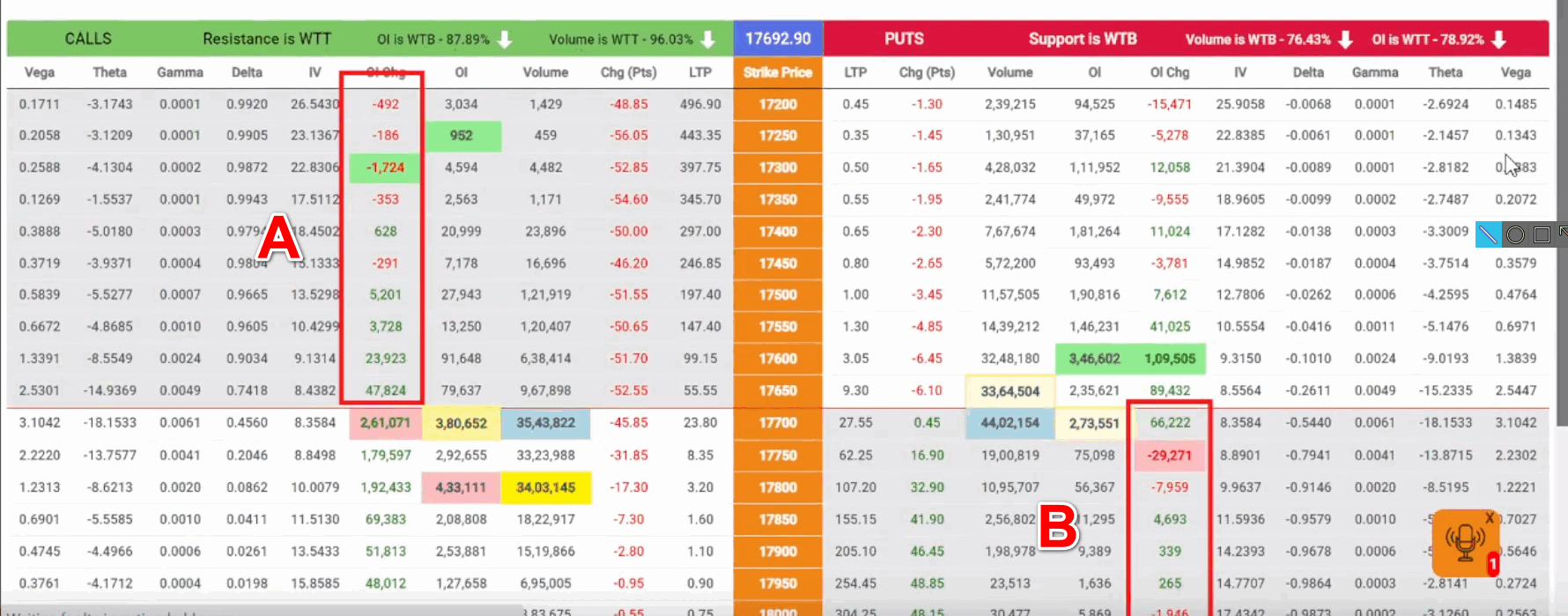Image resolution: width=1568 pixels, height=616 pixels.
Task: Select the 17700 strike price cell
Action: coord(778,423)
